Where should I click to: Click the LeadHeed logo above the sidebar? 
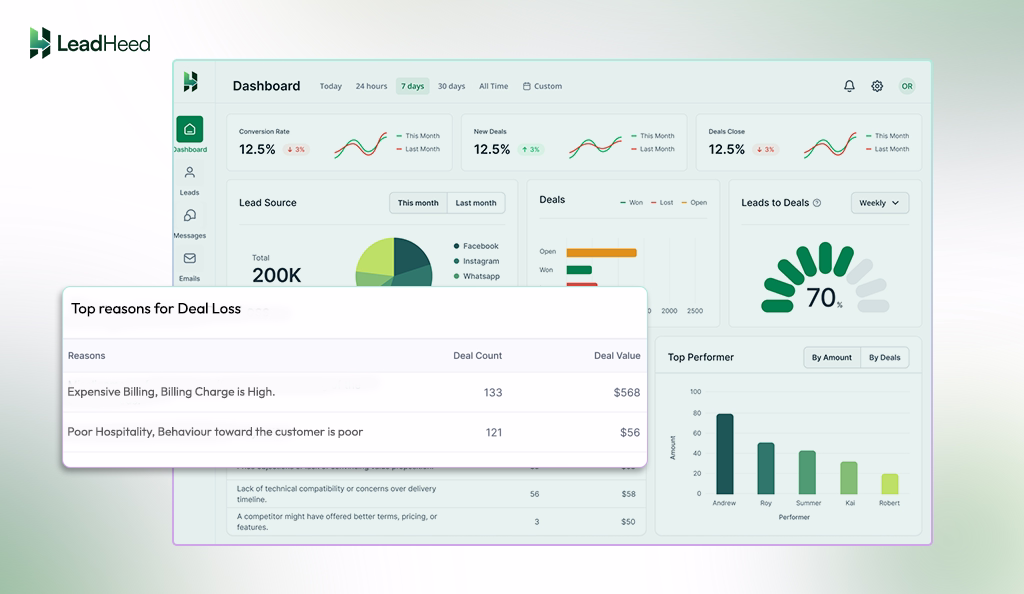click(88, 43)
